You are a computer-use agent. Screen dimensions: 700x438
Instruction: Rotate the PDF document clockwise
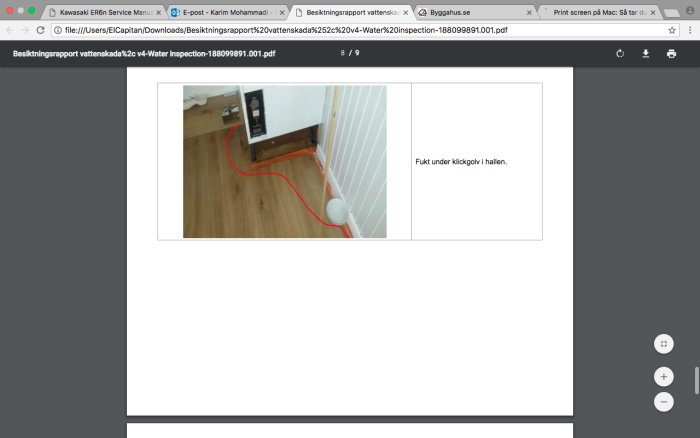620,54
